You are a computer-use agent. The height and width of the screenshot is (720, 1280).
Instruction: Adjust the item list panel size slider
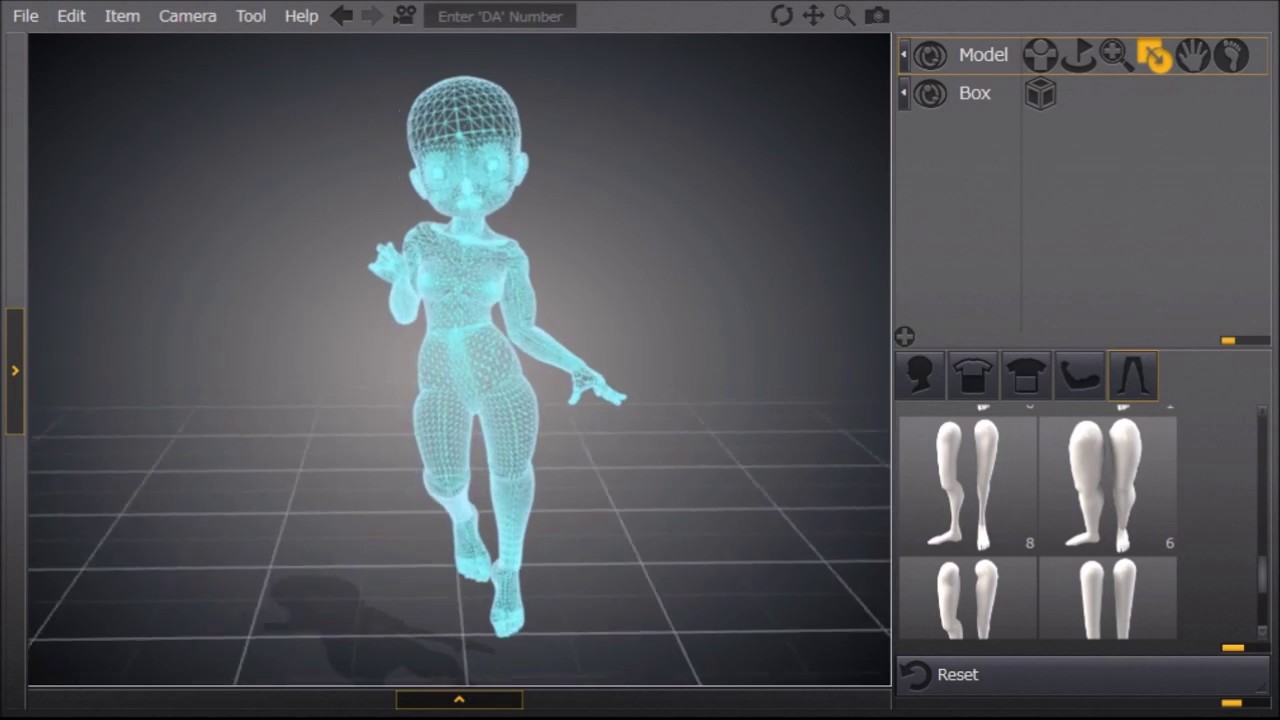[1228, 341]
